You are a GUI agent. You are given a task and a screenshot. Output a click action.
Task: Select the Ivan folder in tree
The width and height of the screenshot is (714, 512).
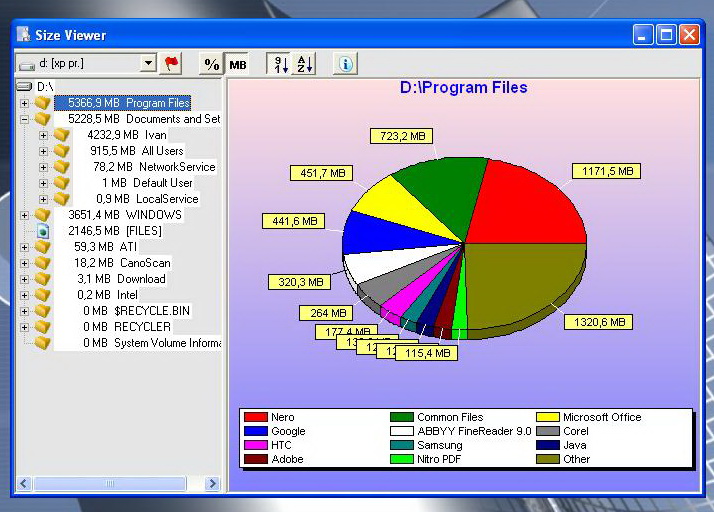coord(154,135)
